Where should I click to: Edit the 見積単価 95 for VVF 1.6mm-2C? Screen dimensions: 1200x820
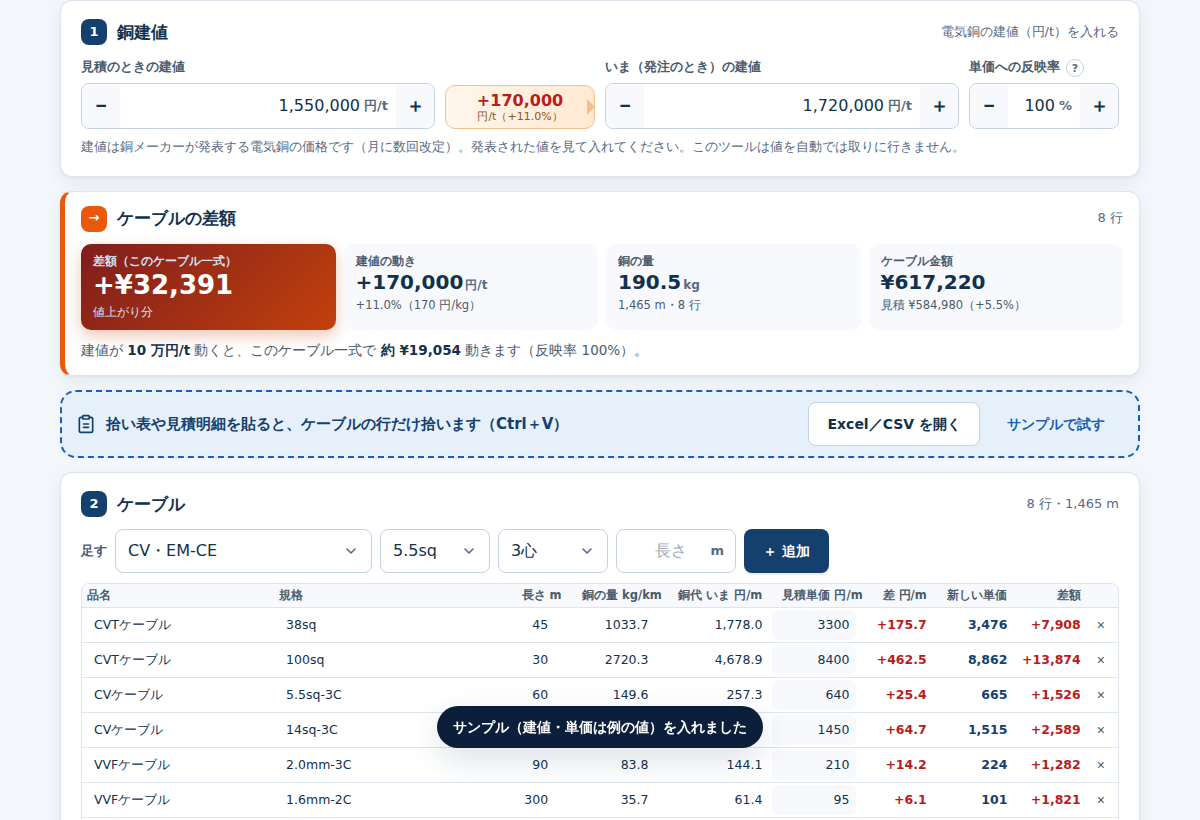[814, 800]
